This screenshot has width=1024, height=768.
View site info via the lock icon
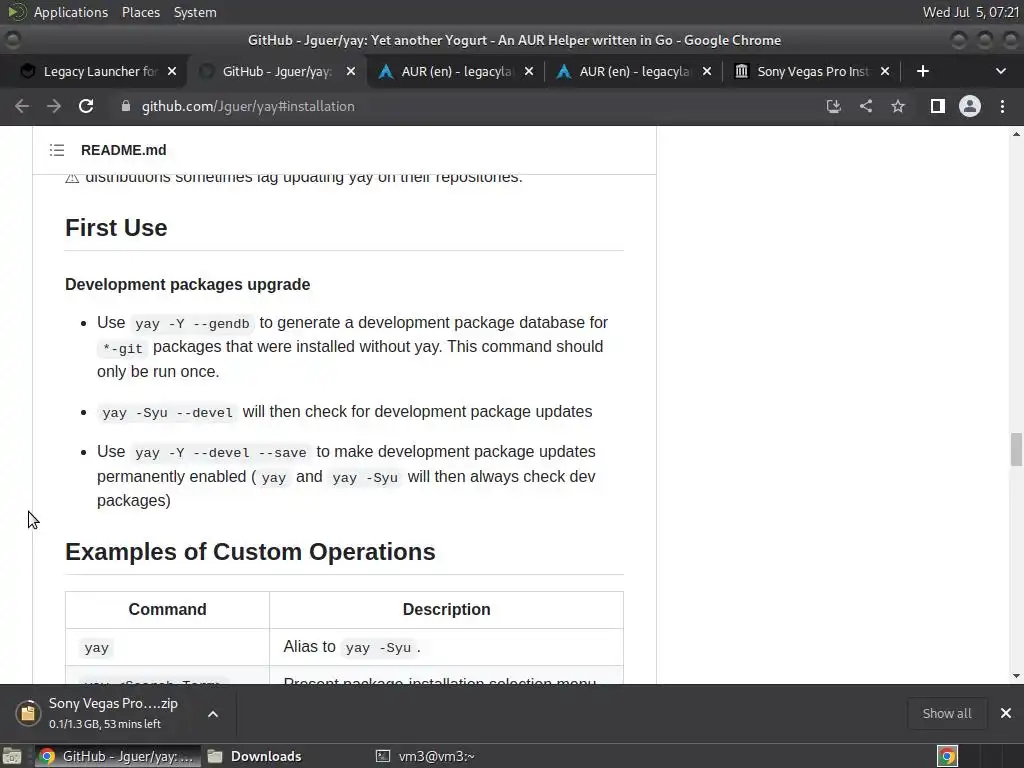[125, 106]
